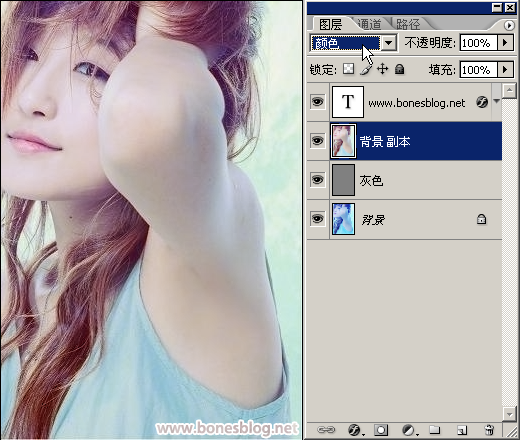Click the lock image pixels brush icon
Viewport: 520px width, 440px height.
click(366, 69)
